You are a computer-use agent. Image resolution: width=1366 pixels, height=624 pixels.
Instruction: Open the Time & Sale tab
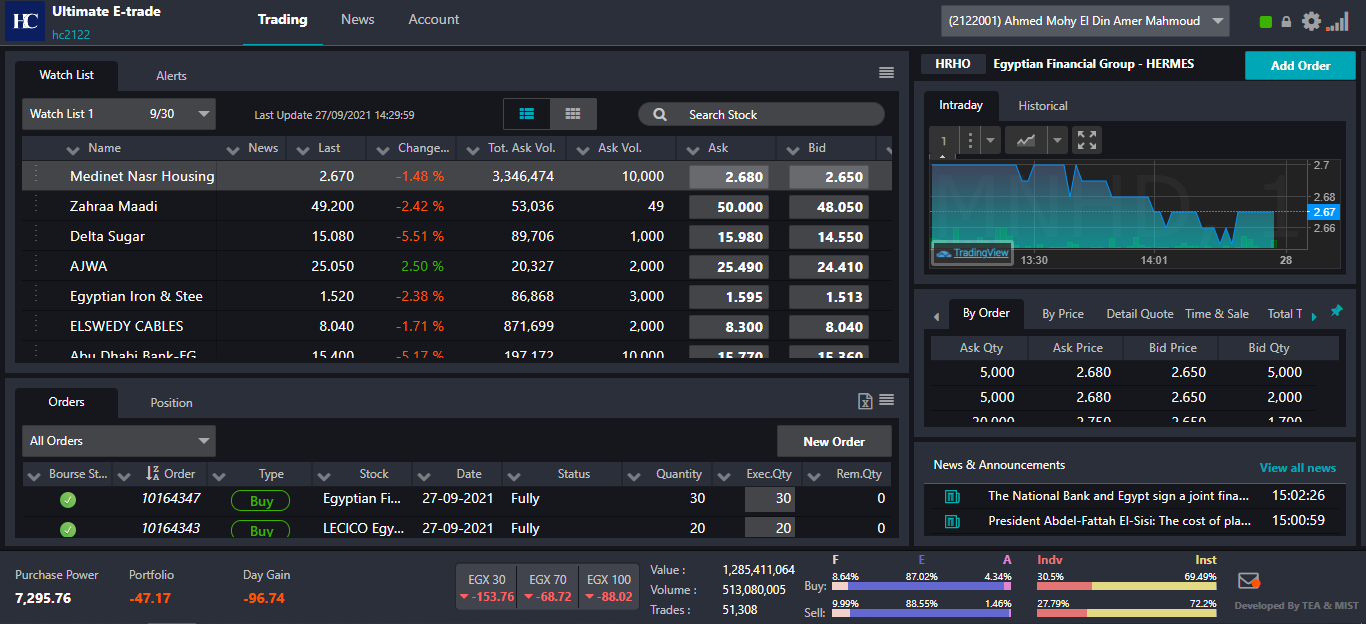click(1217, 314)
